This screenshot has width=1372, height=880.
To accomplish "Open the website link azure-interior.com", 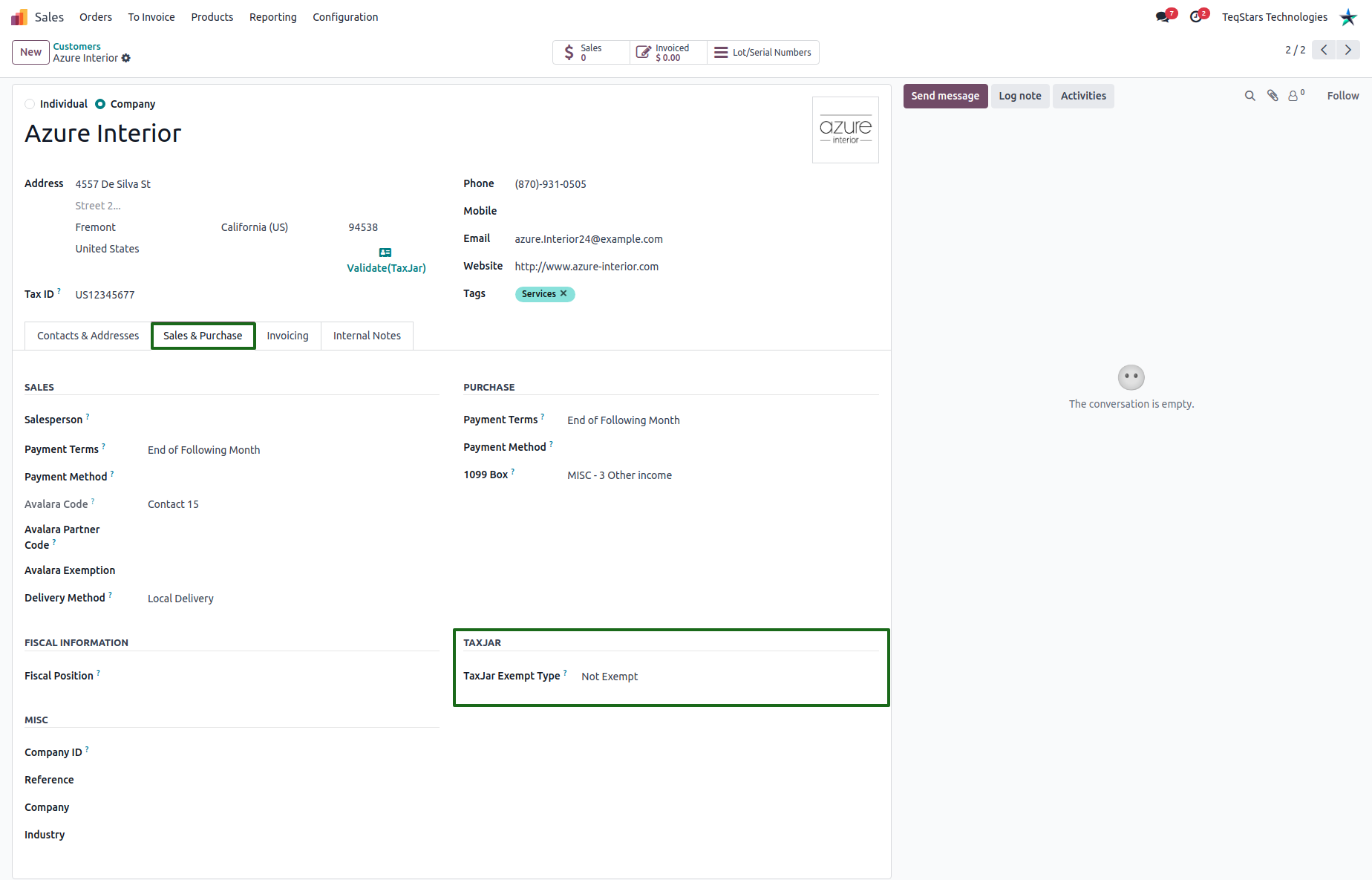I will tap(587, 267).
